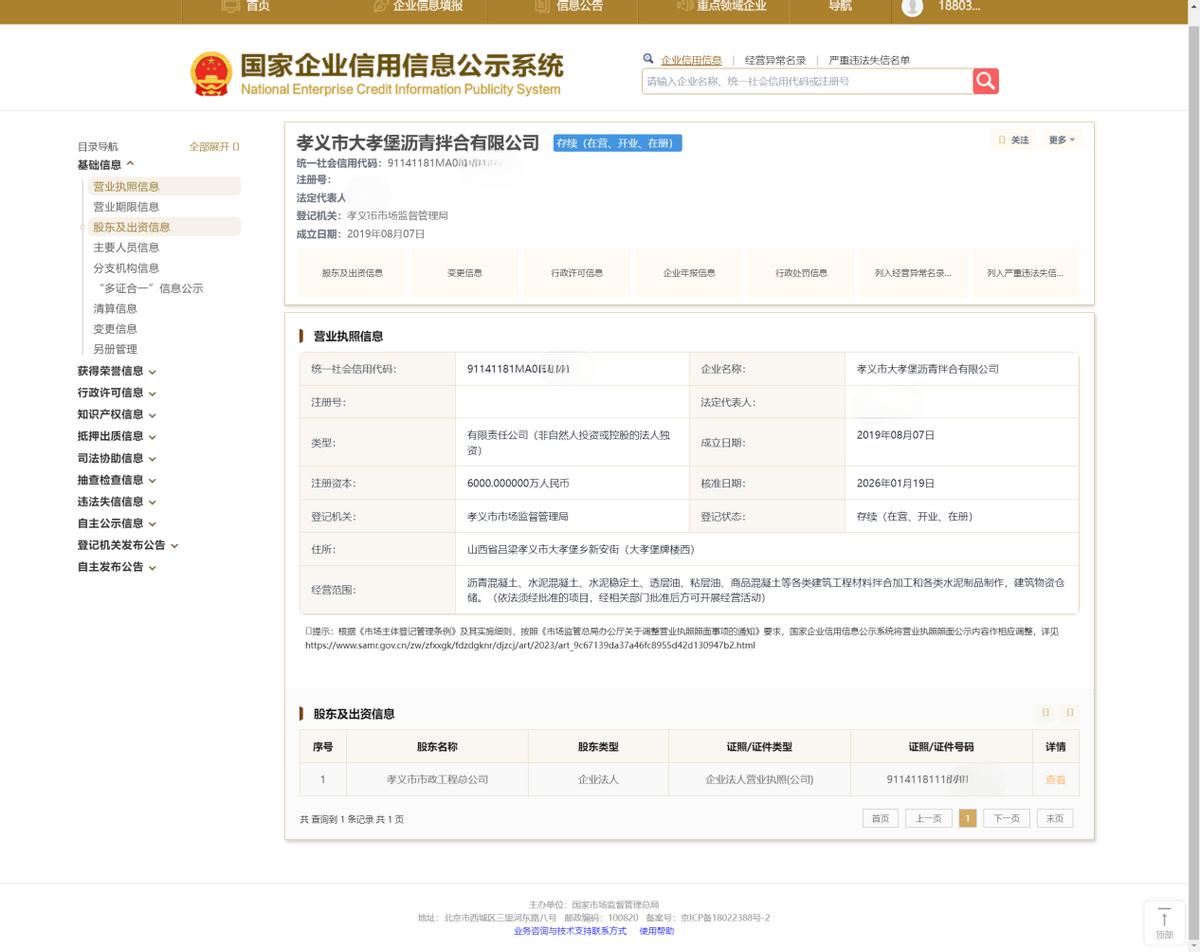Screen dimensions: 1200x952
Task: Click registered capital 6000.000000万人民币
Action: pyautogui.click(x=518, y=483)
